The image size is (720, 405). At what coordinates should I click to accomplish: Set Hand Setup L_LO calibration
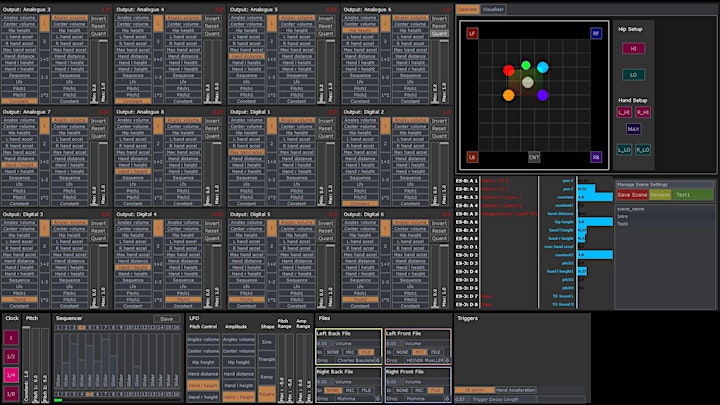(624, 150)
